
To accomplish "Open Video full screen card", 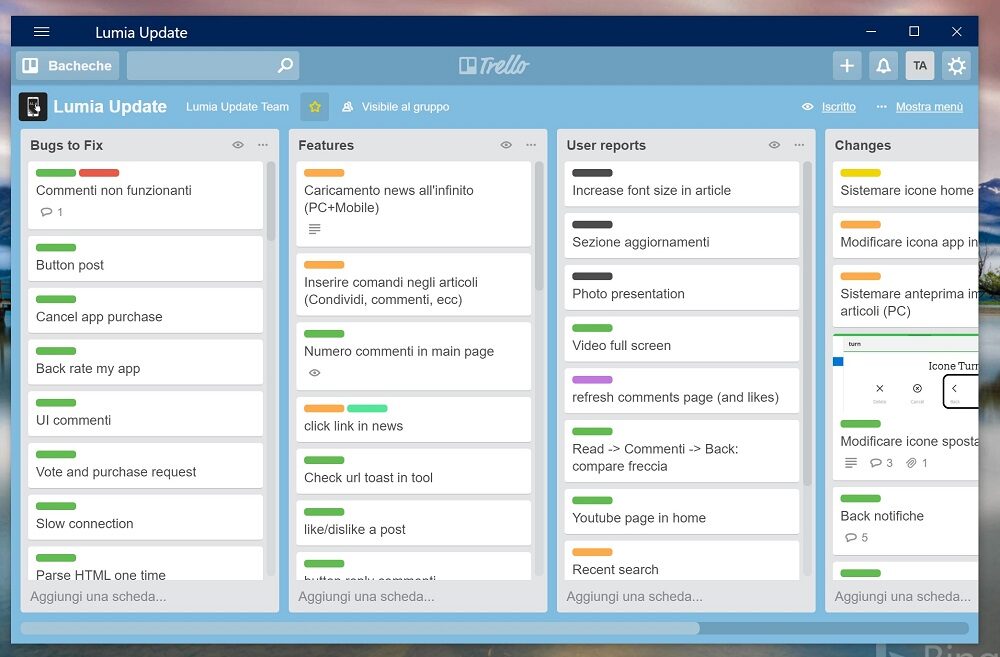I will coord(682,339).
